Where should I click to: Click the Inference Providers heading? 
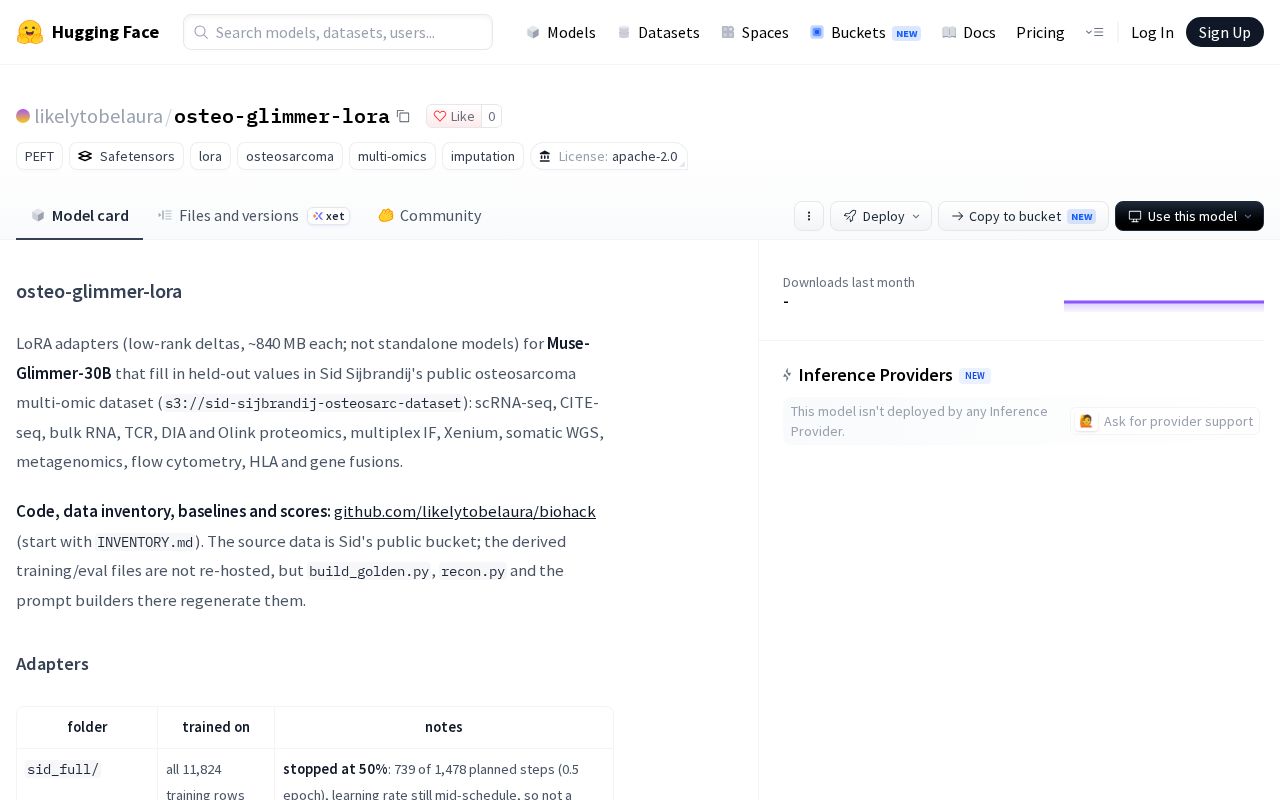(875, 375)
